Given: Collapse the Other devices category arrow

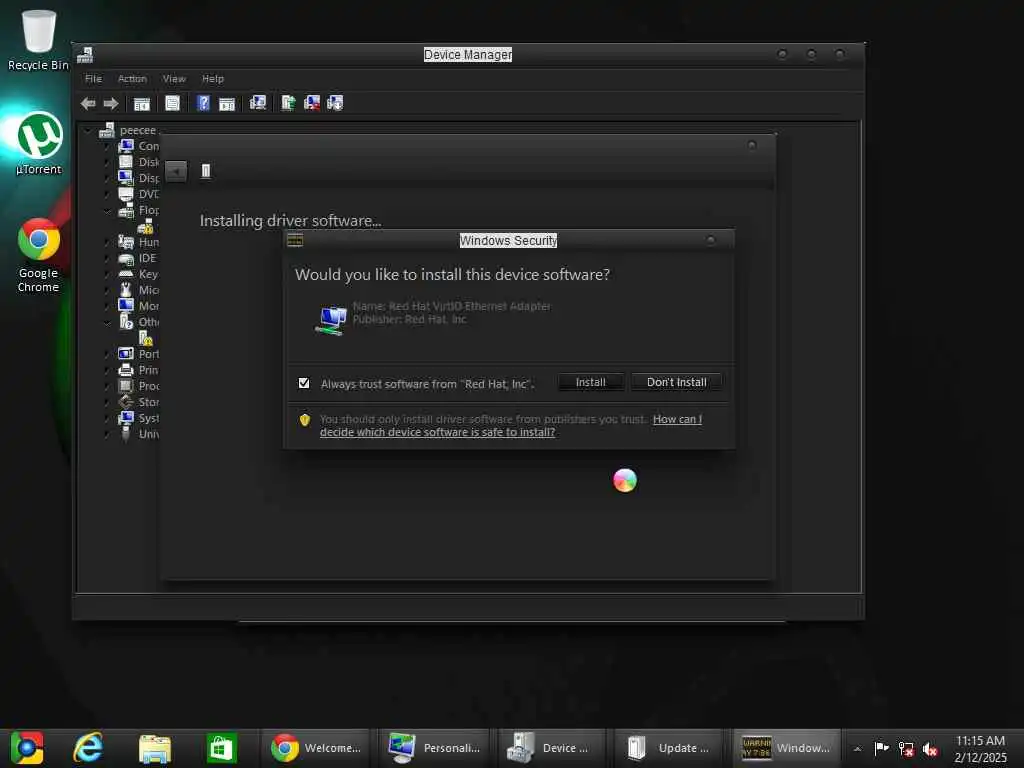Looking at the screenshot, I should pyautogui.click(x=108, y=322).
